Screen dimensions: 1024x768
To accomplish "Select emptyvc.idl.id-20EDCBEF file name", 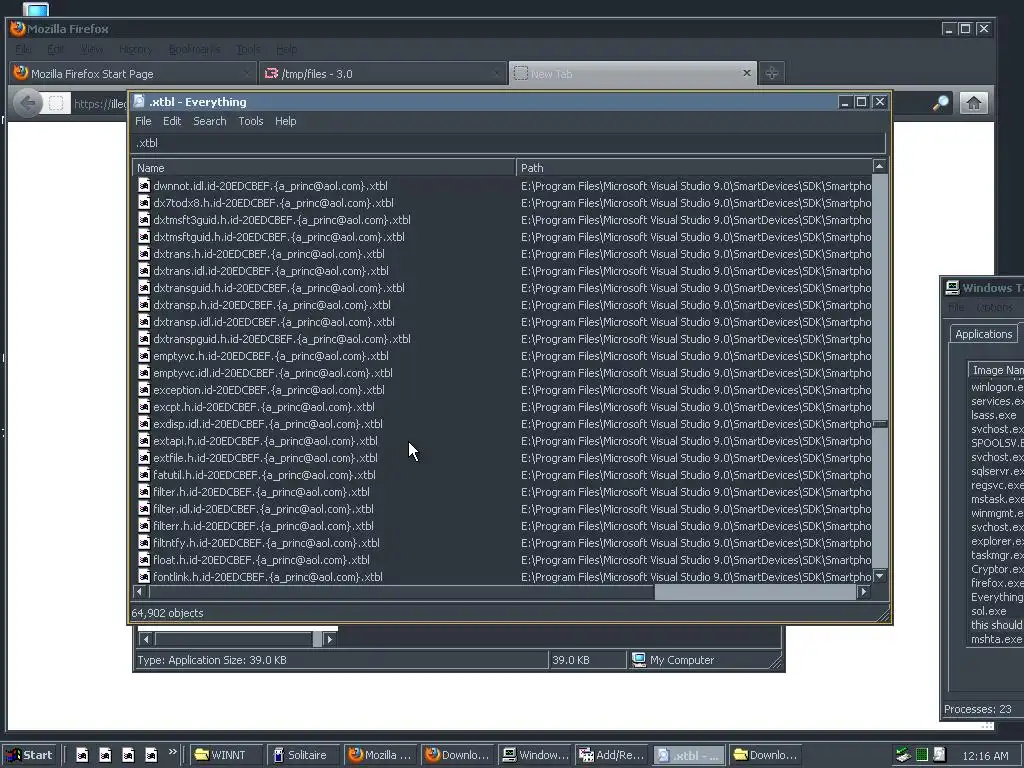I will tap(272, 373).
